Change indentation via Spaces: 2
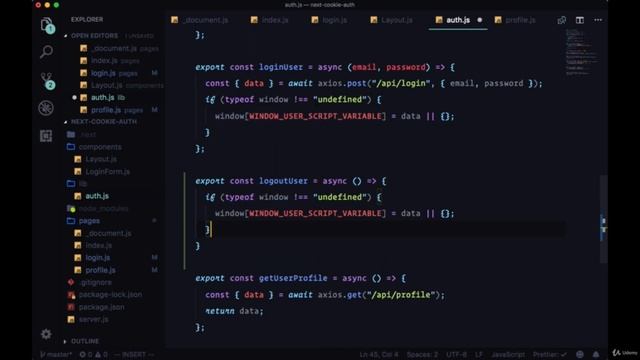Screen dimensions: 640x360 coord(422,355)
